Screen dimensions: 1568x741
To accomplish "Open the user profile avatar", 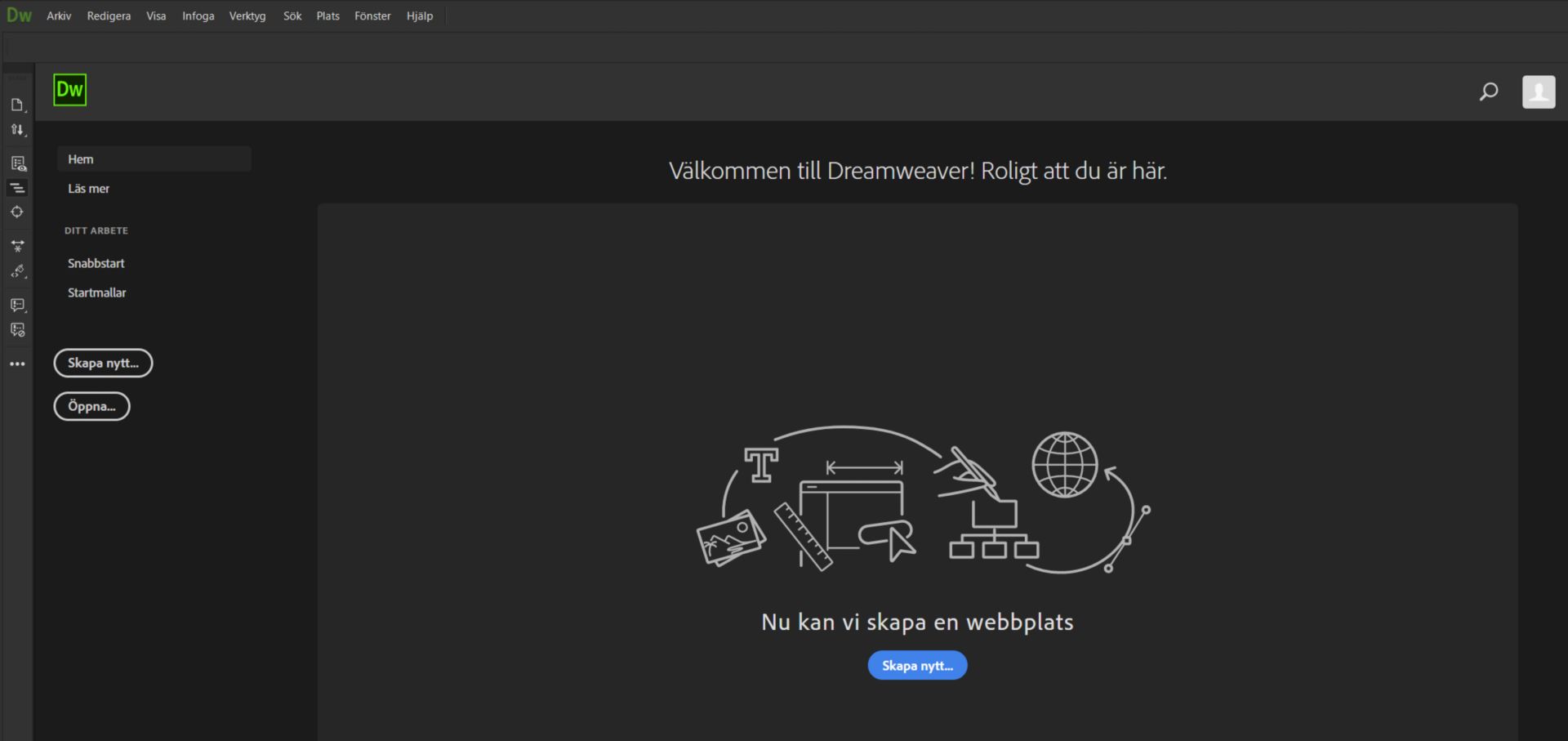I will click(1539, 92).
